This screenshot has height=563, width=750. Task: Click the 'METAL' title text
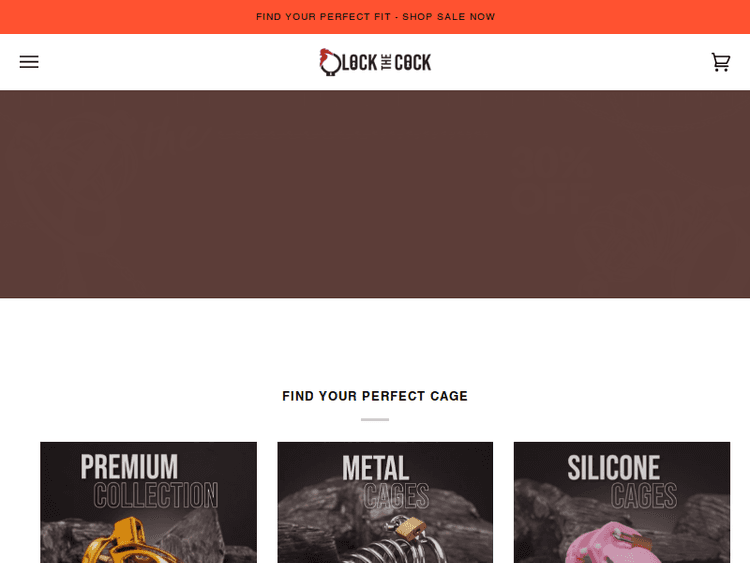pos(375,468)
